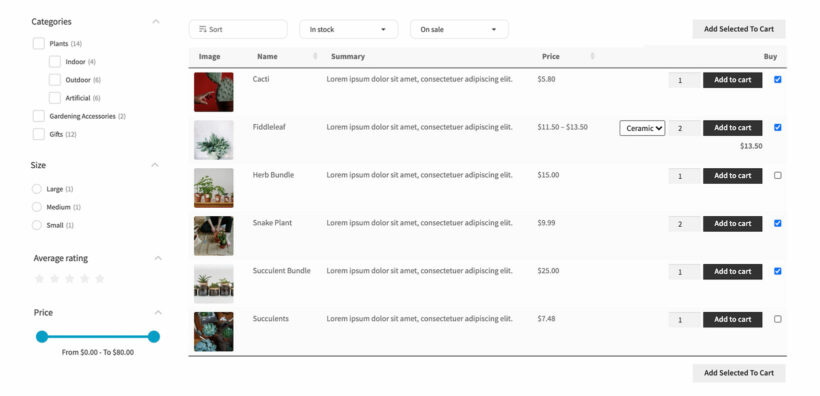Image resolution: width=820 pixels, height=396 pixels.
Task: Collapse the Average rating filter section
Action: [x=158, y=258]
